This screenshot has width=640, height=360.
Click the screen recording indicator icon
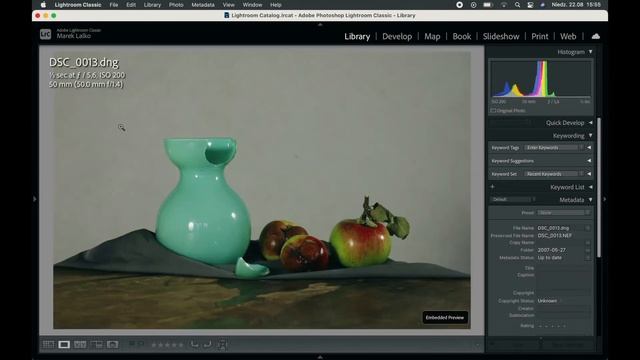click(459, 5)
